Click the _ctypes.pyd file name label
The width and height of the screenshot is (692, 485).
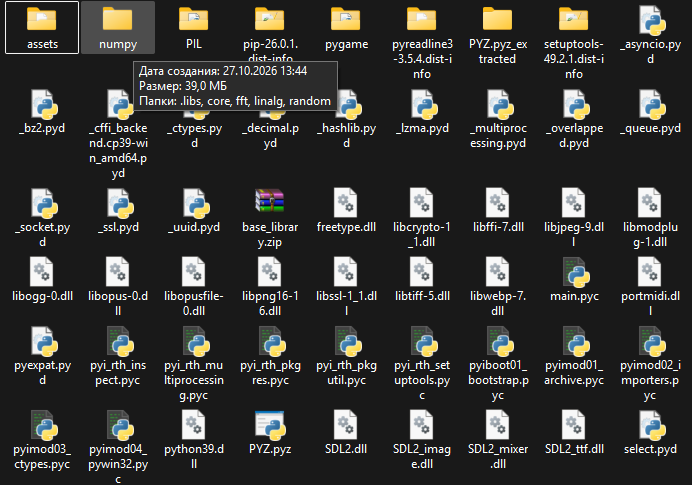point(194,135)
